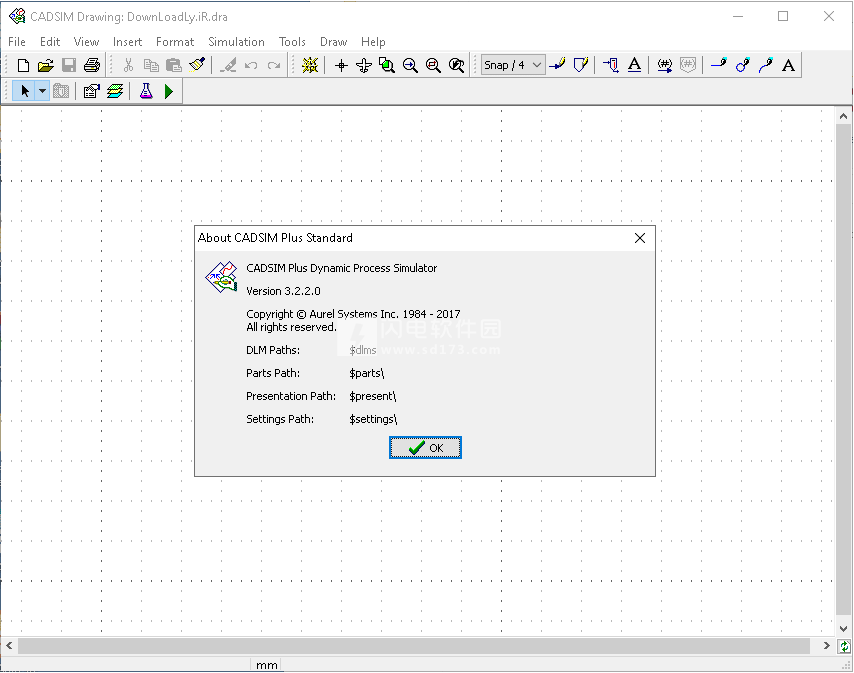This screenshot has height=673, width=854.
Task: Click the grayed-out eraser pen icon
Action: click(228, 65)
